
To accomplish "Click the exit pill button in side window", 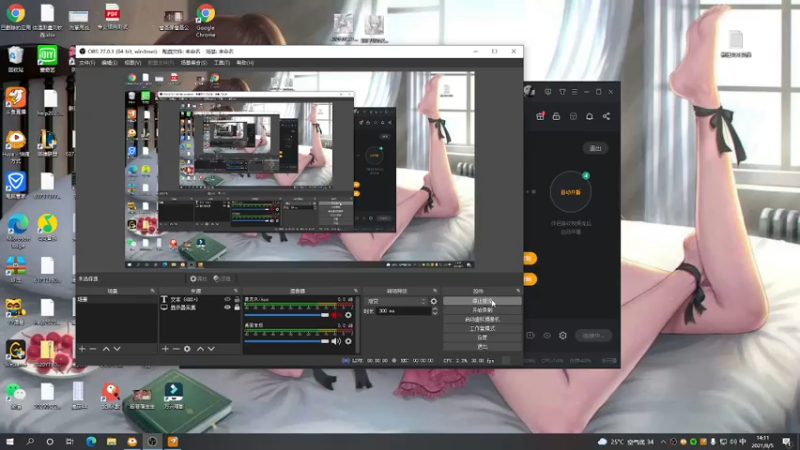I will (595, 148).
